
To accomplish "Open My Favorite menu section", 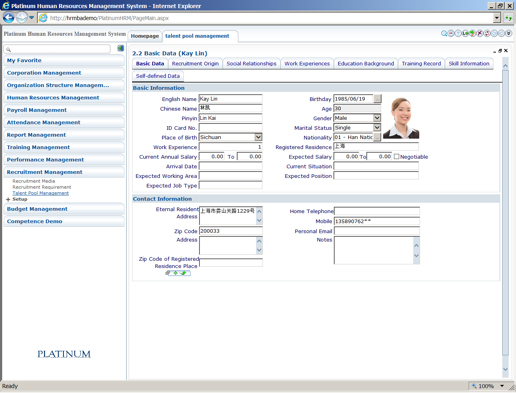I will pyautogui.click(x=64, y=60).
